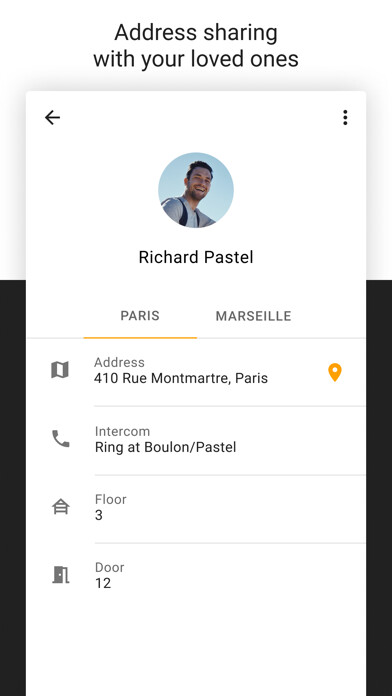Click the Door field label
The image size is (392, 696).
tap(109, 567)
